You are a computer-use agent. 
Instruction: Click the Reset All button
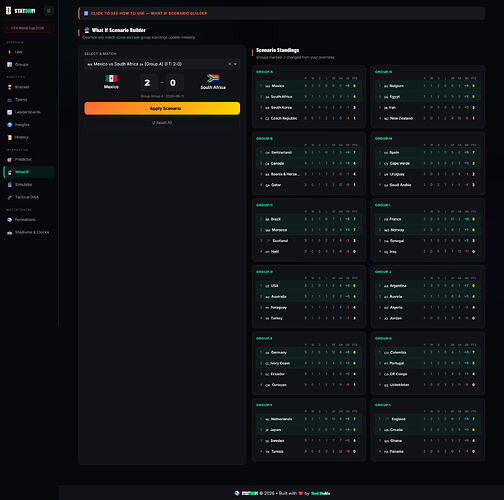[x=162, y=123]
